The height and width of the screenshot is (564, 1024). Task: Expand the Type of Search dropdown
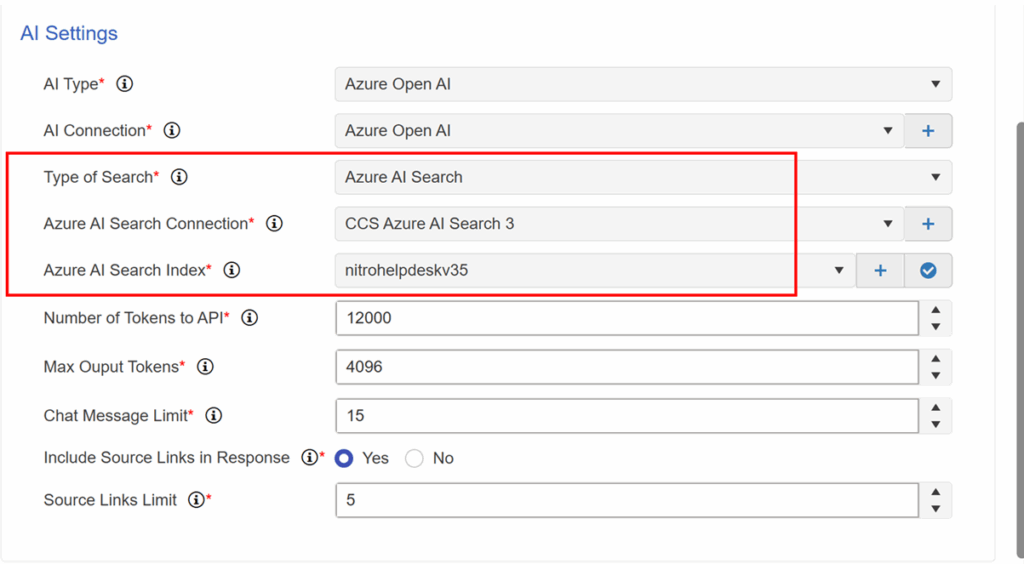[x=643, y=177]
